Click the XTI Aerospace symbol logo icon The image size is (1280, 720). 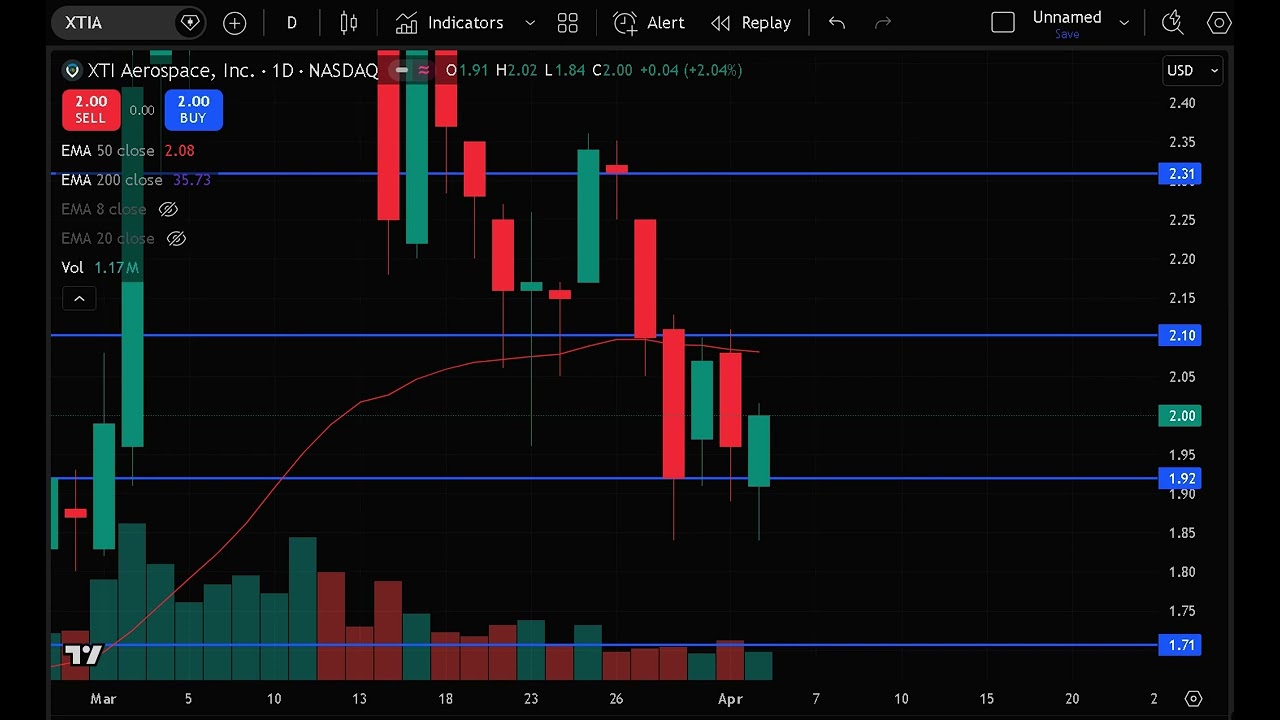[x=71, y=71]
